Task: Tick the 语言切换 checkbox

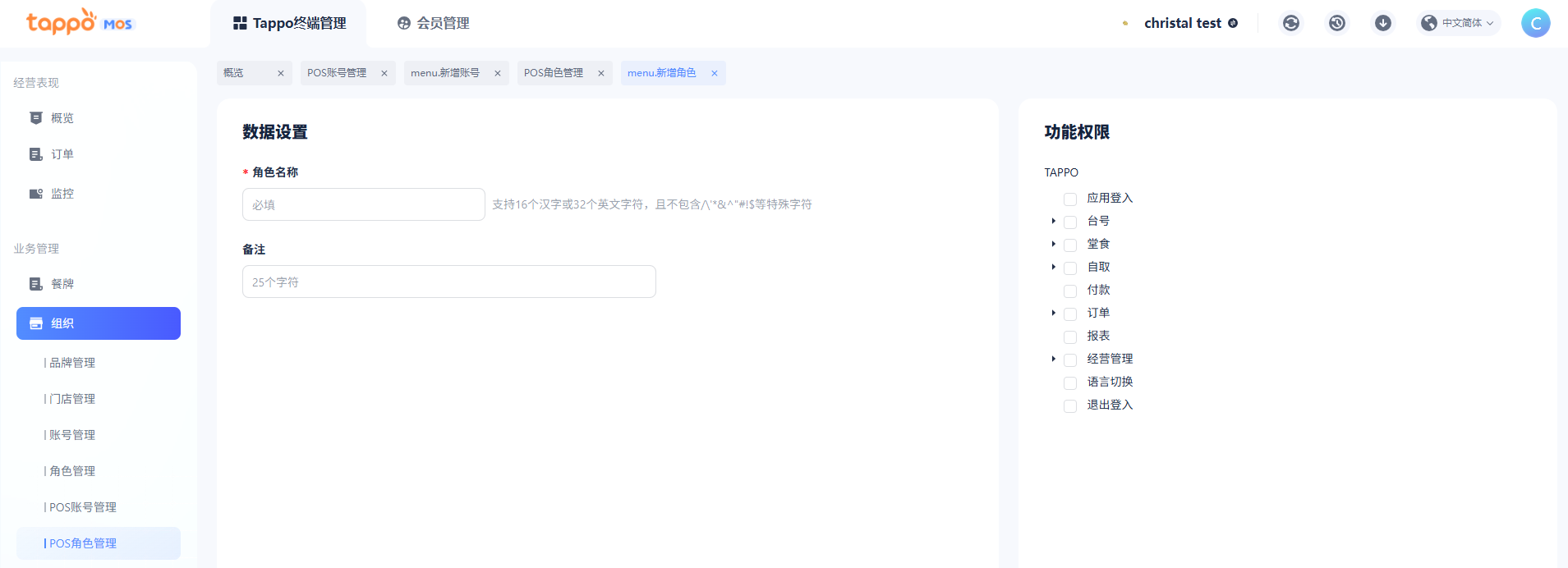Action: coord(1070,382)
